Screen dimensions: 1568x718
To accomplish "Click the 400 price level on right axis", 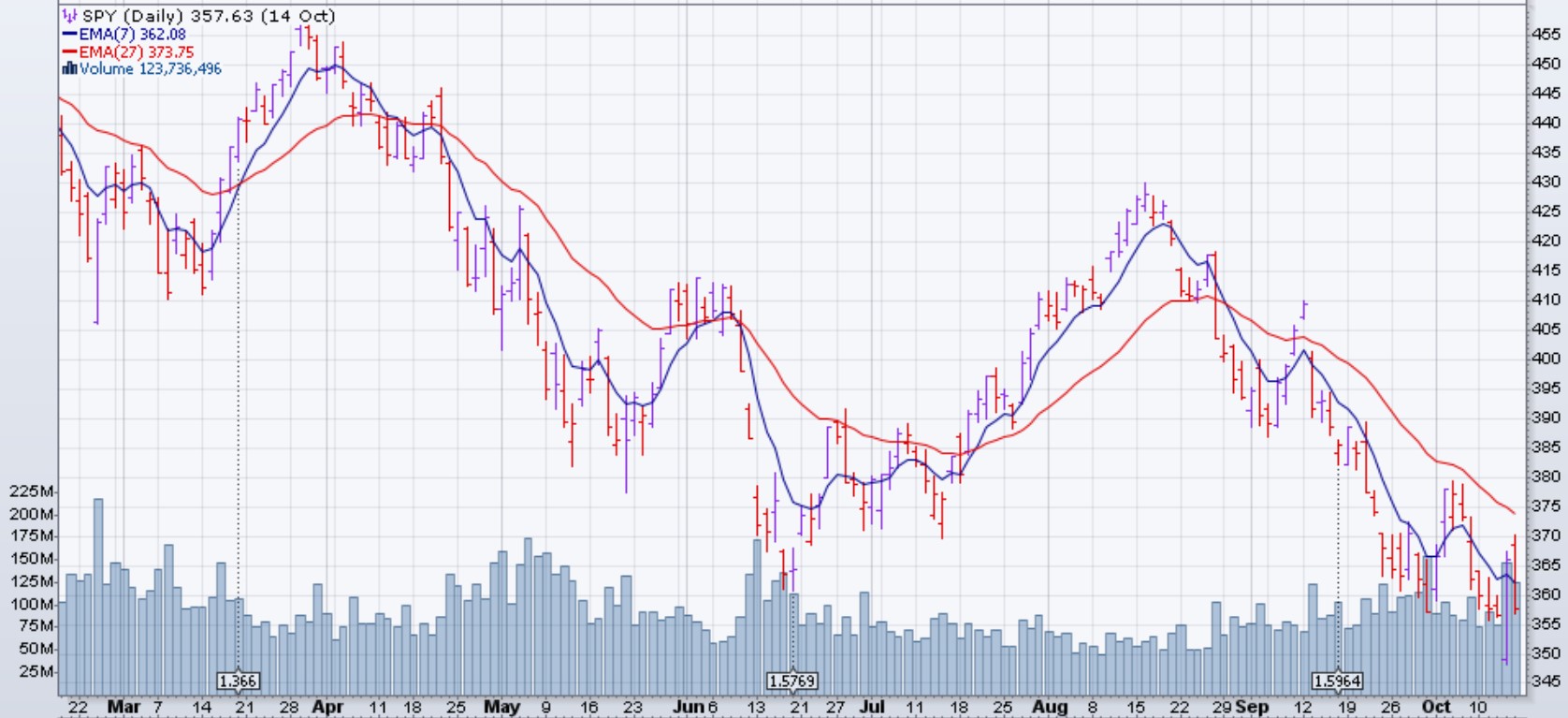I will pyautogui.click(x=1546, y=359).
